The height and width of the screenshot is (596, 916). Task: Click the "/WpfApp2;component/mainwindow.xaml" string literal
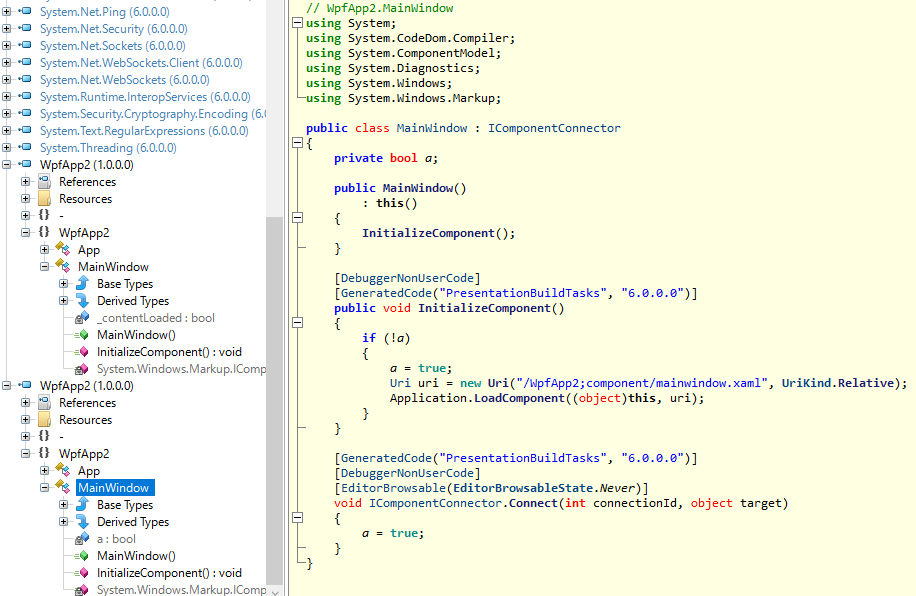[641, 383]
